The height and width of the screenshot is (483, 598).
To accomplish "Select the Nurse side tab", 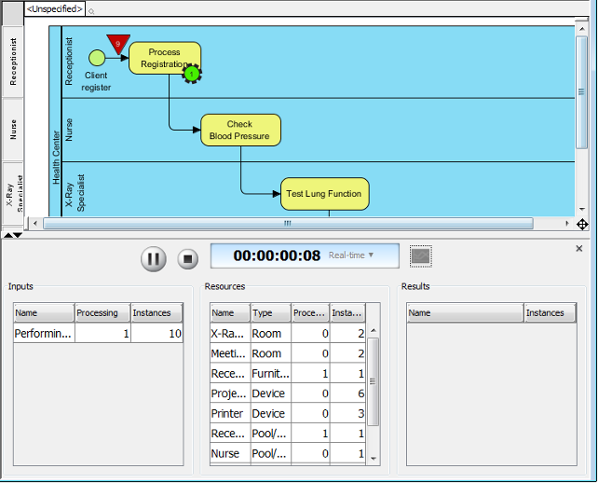I will [13, 129].
